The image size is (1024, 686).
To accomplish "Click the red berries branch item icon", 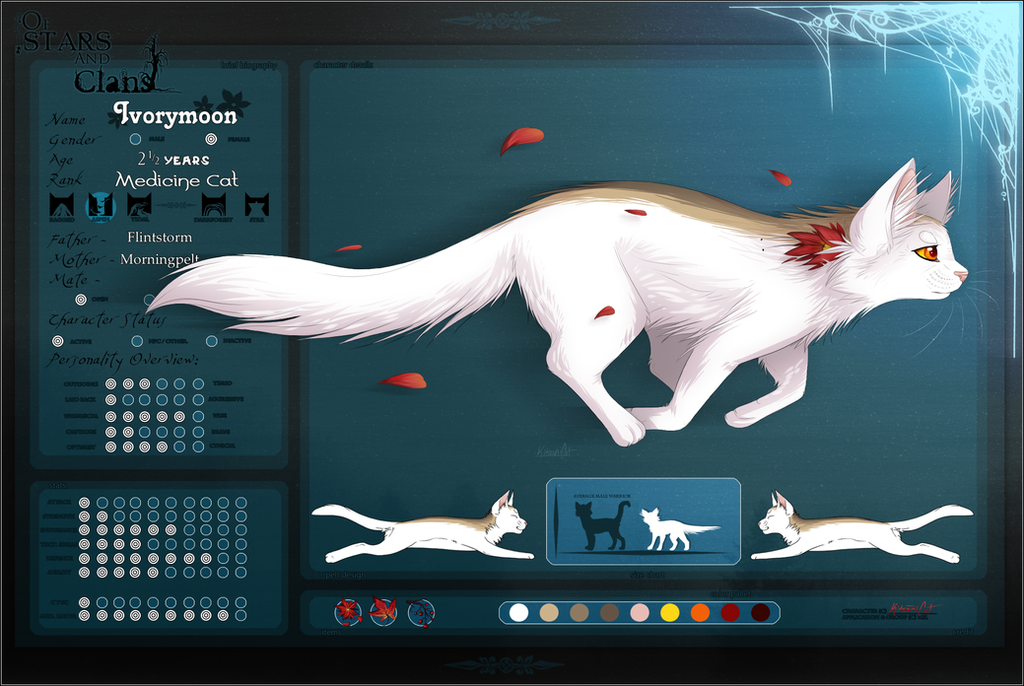I will pos(421,612).
